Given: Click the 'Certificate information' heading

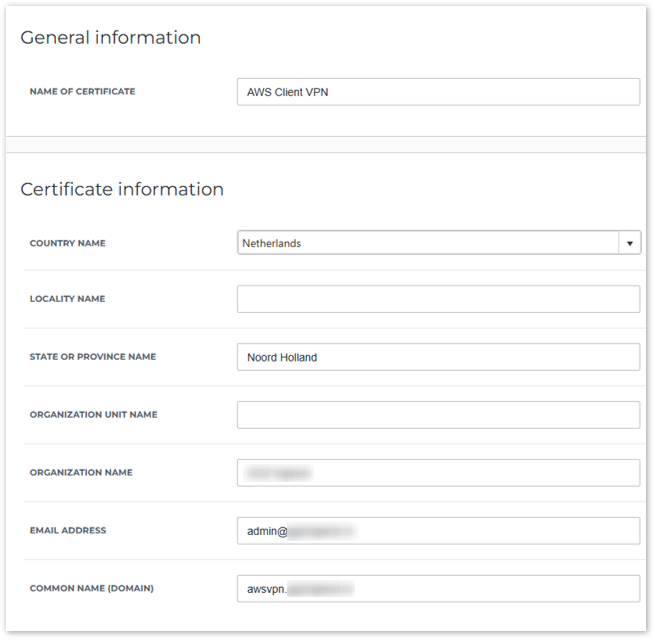Looking at the screenshot, I should (x=122, y=189).
